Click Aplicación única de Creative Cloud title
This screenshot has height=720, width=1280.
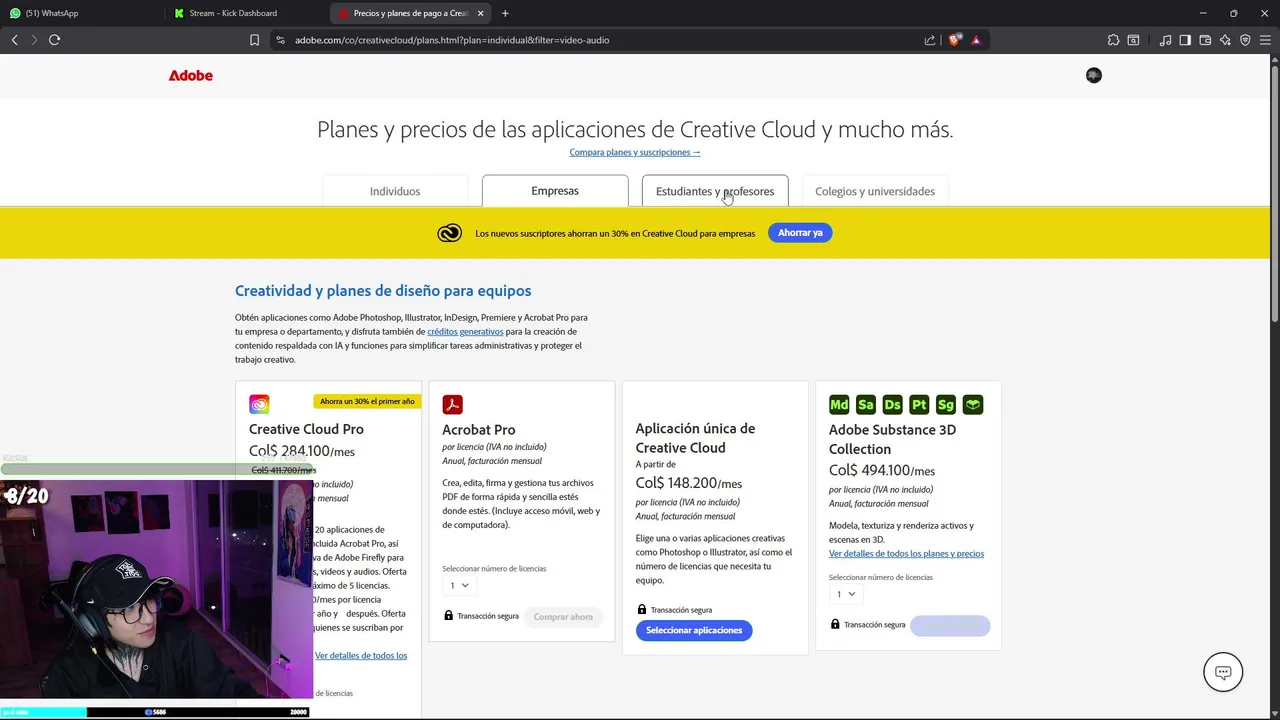tap(696, 438)
